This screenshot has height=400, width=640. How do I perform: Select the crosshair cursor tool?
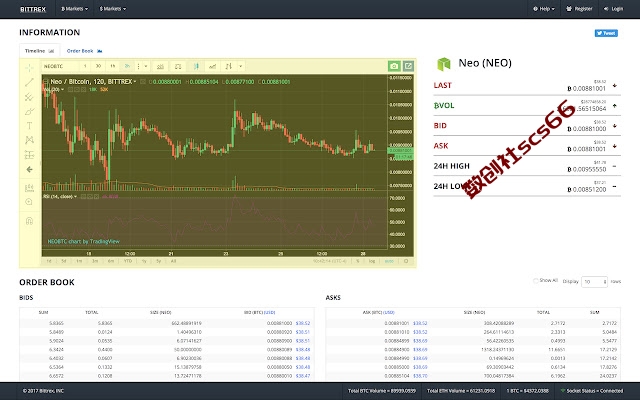click(x=29, y=68)
